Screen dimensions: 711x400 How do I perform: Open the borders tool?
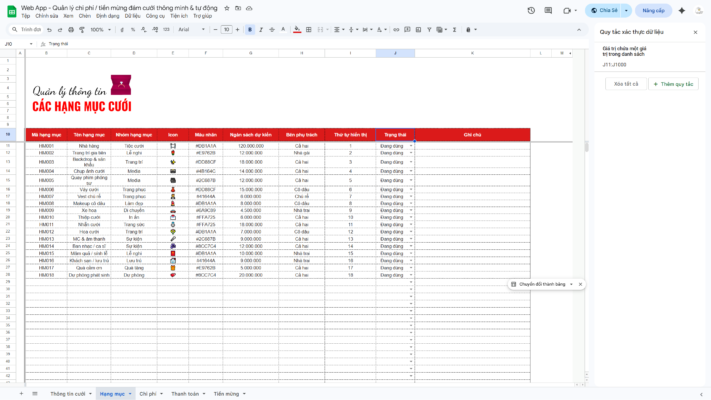[309, 29]
